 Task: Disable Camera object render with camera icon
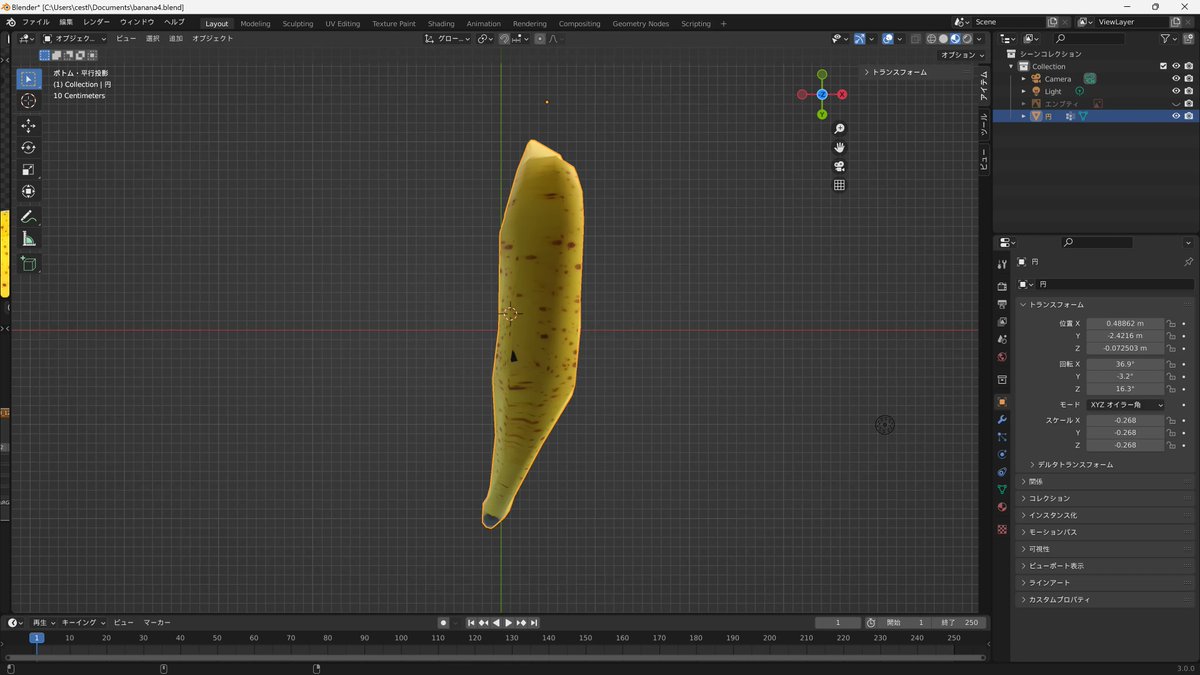(x=1189, y=79)
